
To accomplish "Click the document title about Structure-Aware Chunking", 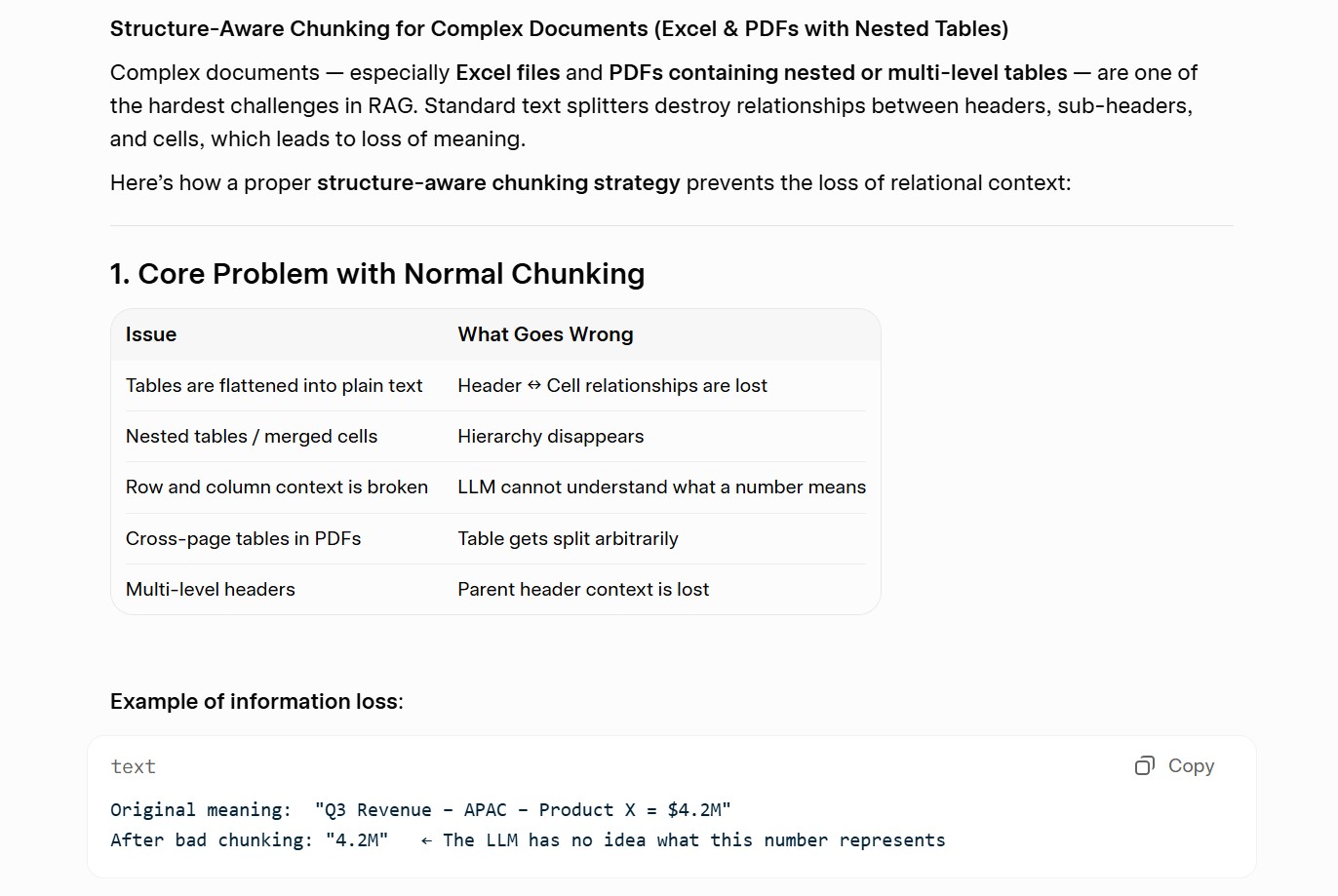I will pos(559,29).
